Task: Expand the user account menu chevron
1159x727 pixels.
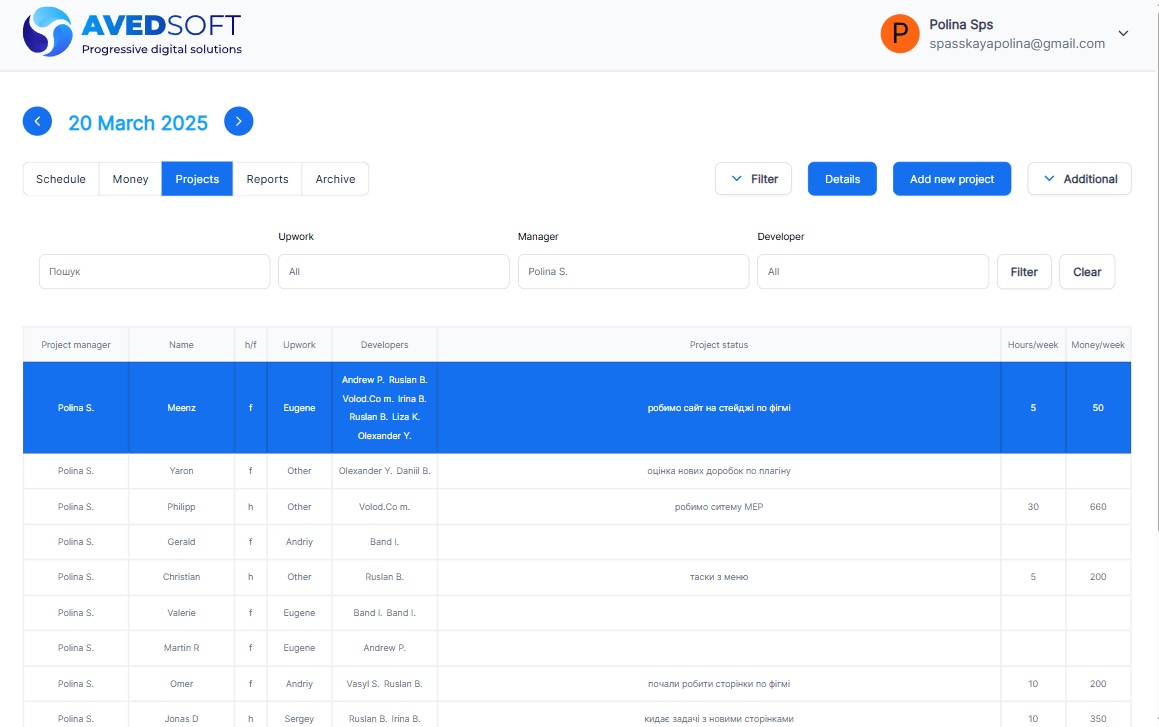Action: [1123, 33]
